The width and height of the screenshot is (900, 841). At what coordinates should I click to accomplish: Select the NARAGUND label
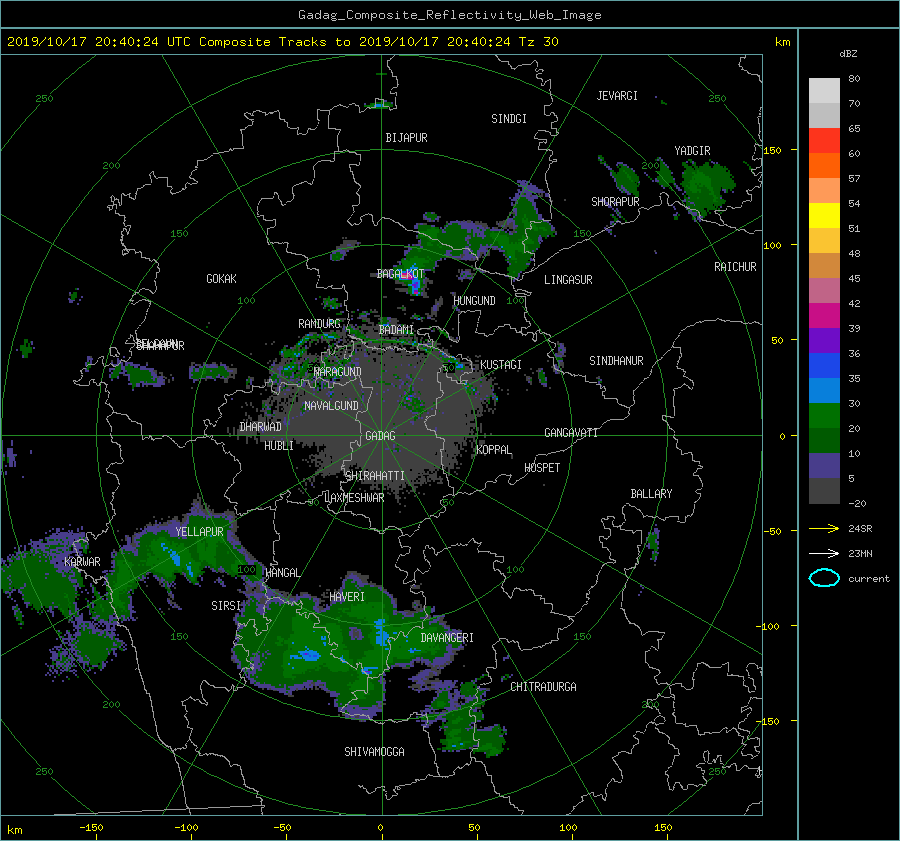click(x=338, y=372)
